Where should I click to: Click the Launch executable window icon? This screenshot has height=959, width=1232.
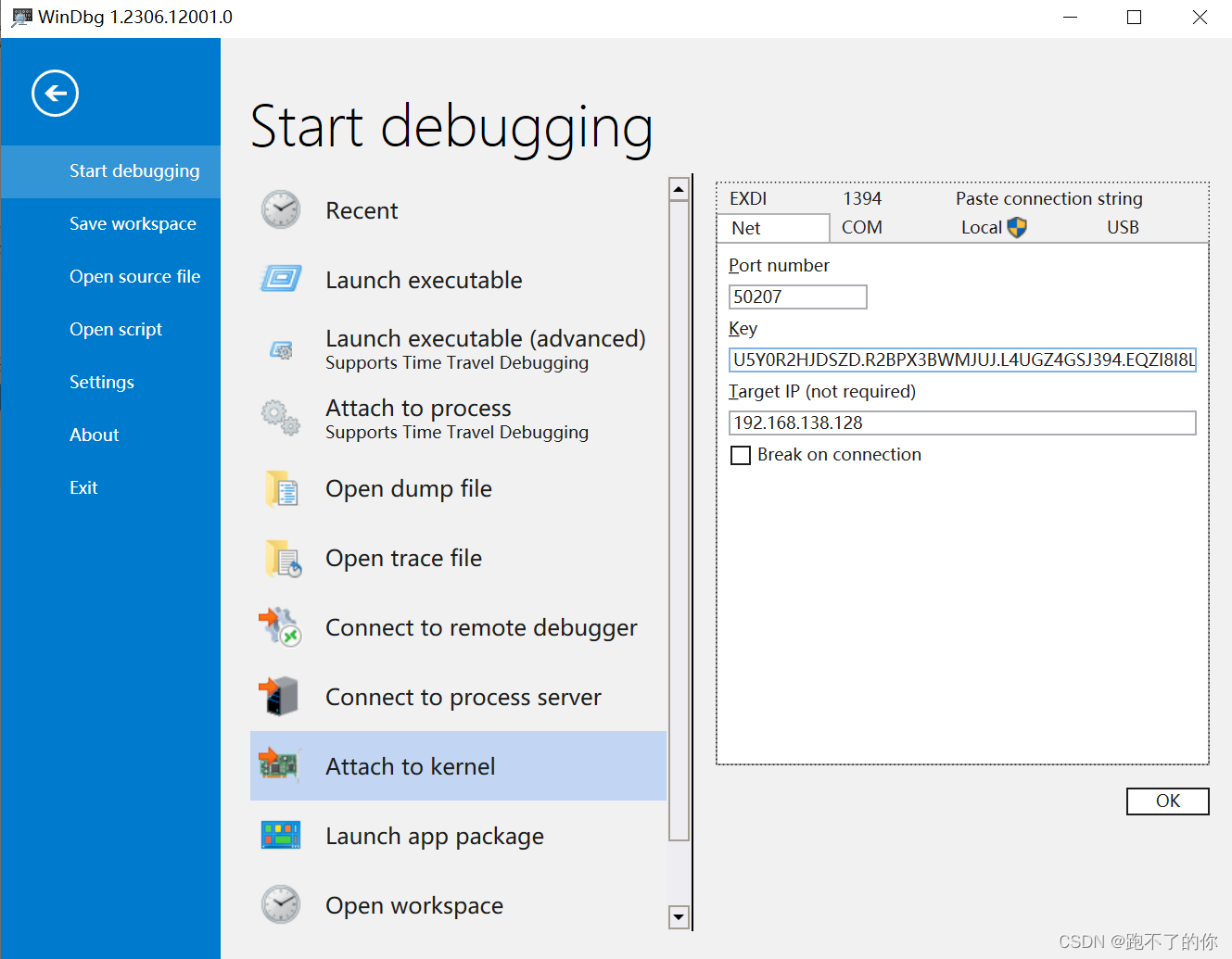tap(281, 279)
